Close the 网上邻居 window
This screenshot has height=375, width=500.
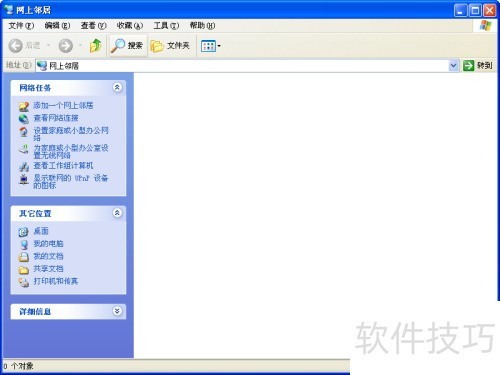490,10
